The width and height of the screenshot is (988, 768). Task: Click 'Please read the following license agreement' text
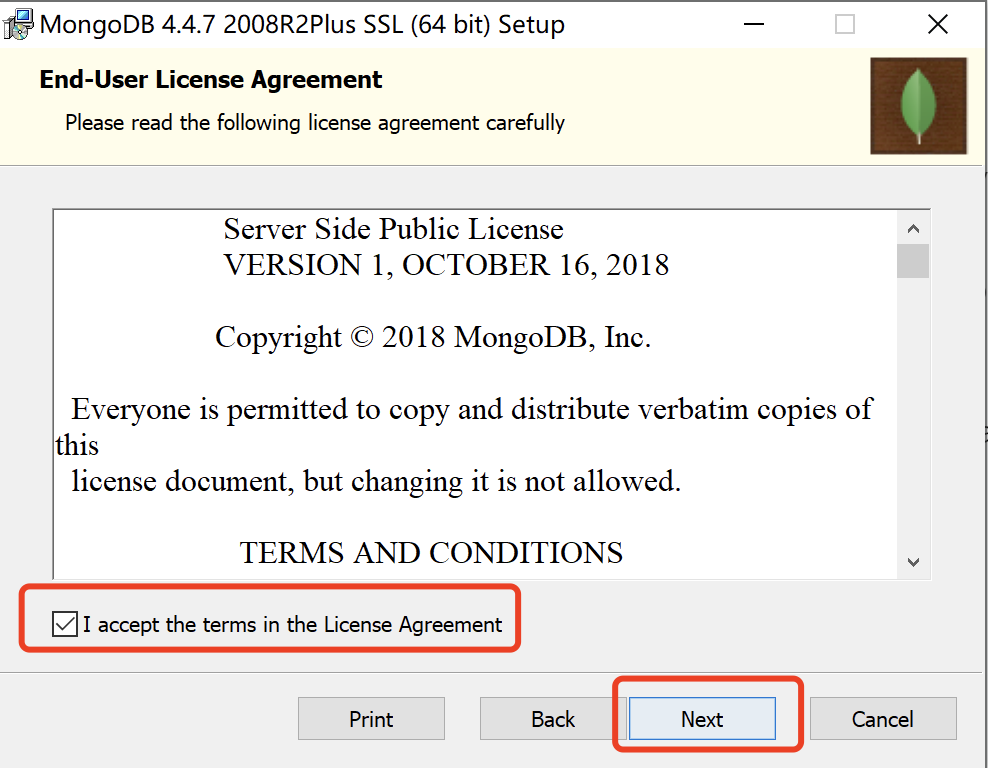point(315,122)
